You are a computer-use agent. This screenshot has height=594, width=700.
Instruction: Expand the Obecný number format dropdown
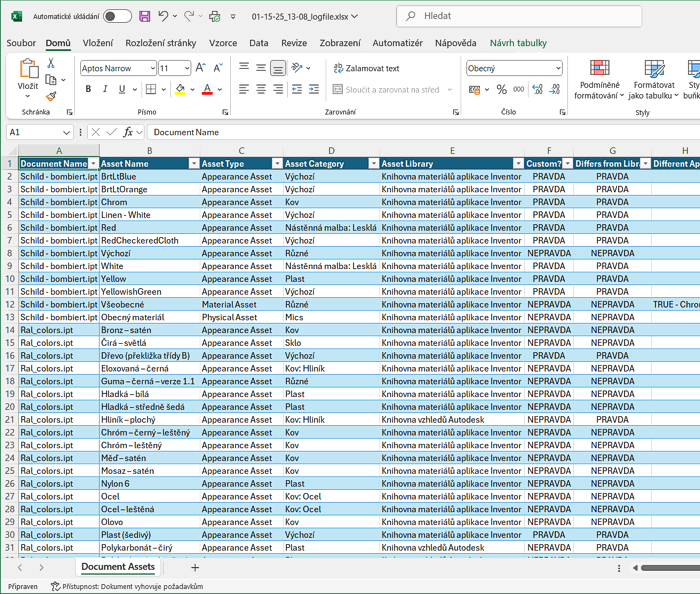pyautogui.click(x=557, y=68)
